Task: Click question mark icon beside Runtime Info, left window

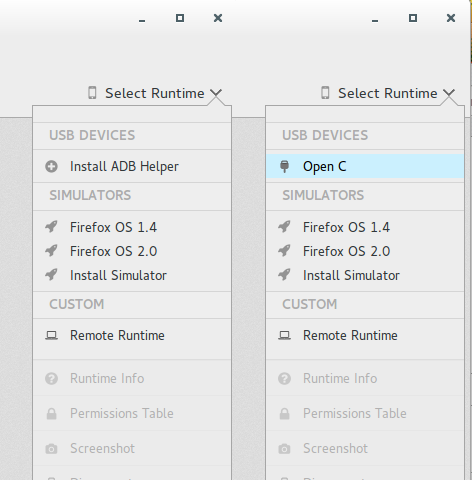Action: 51,379
